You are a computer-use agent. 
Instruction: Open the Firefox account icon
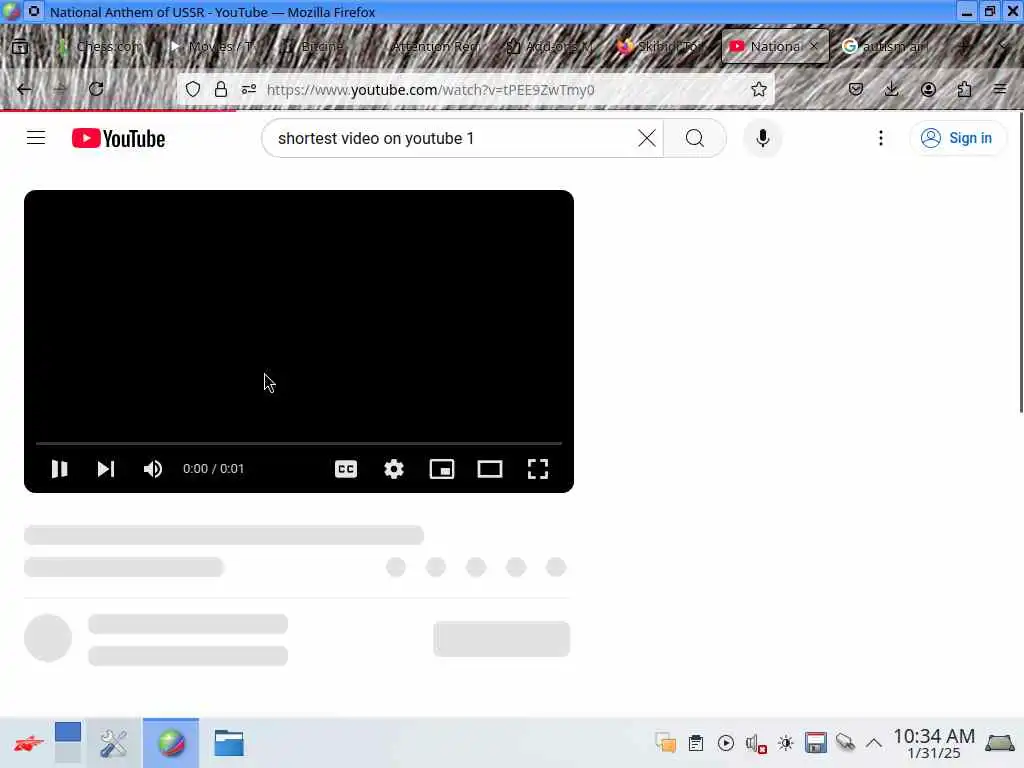928,89
